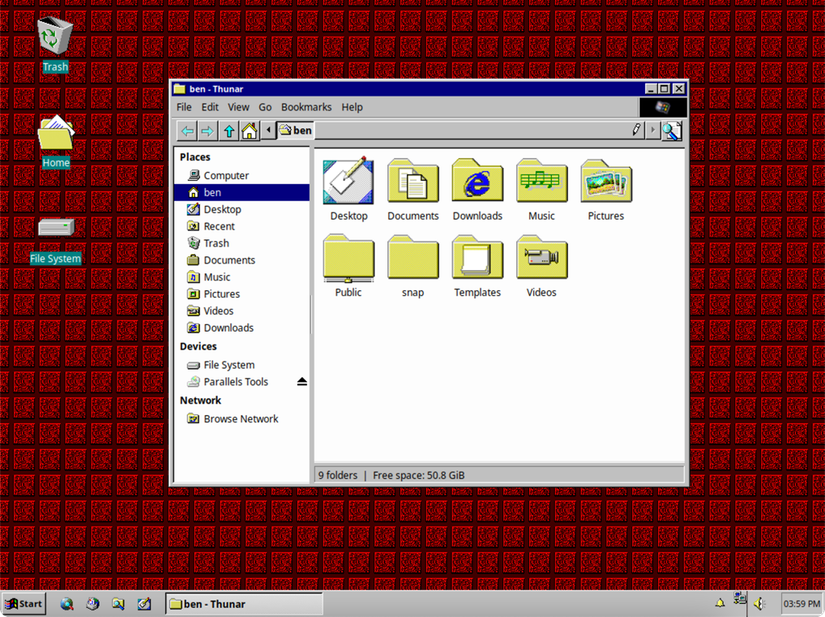Eject the Parallels Tools drive
The image size is (825, 617).
301,381
